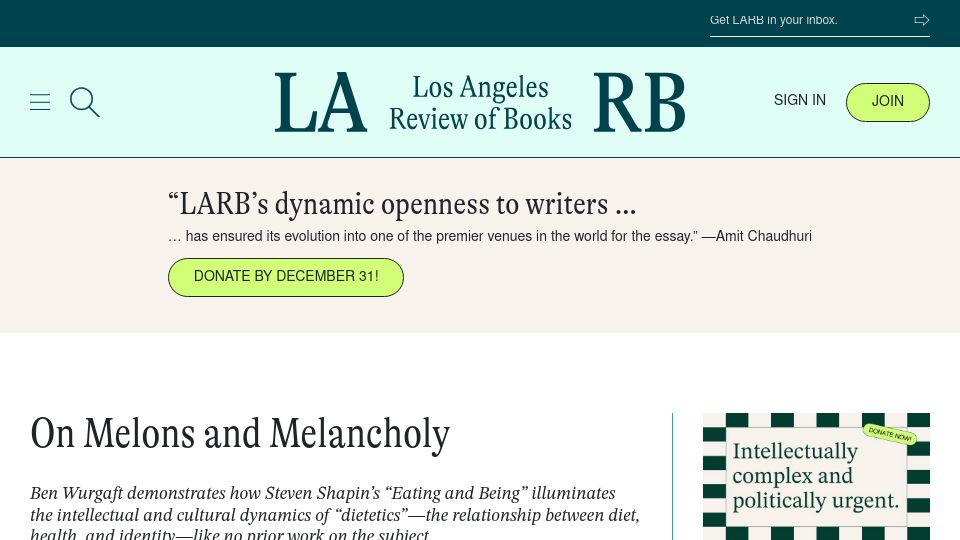Screen dimensions: 960x540
Task: Open the SIGN IN link
Action: click(x=800, y=100)
